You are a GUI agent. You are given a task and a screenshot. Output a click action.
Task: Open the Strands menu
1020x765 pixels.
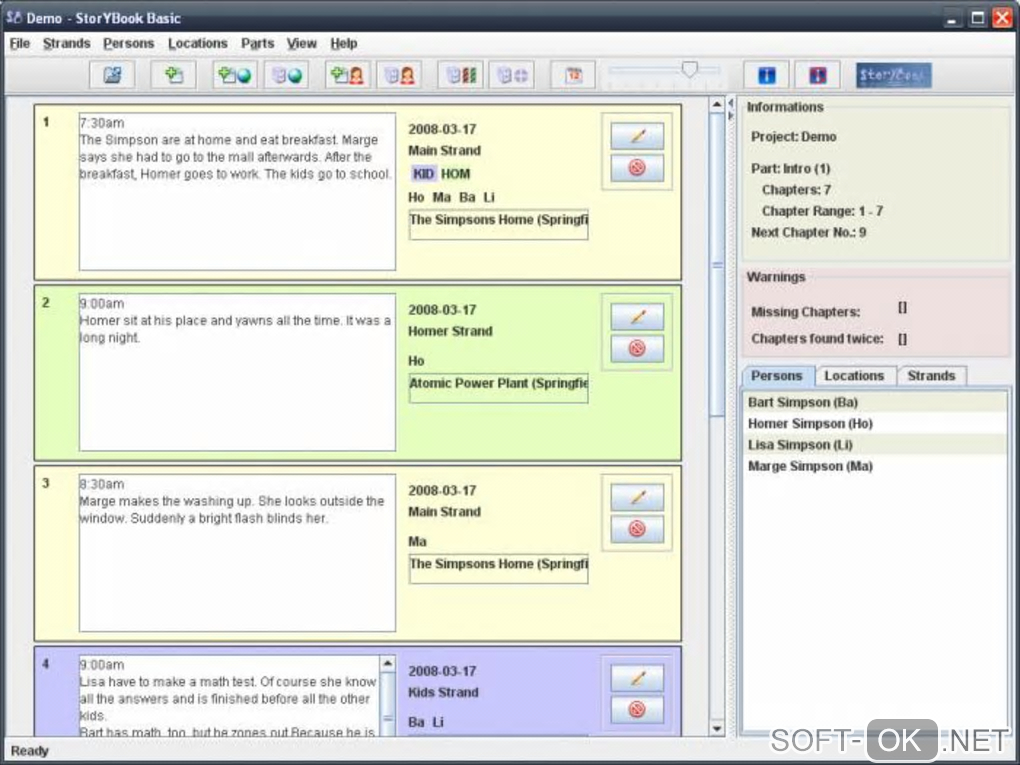pos(66,44)
